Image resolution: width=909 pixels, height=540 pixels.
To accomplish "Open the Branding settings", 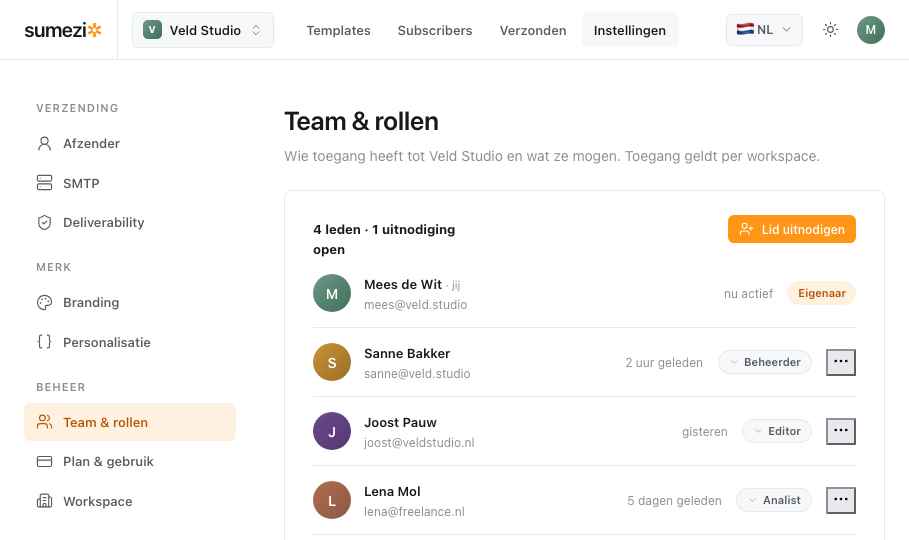I will pyautogui.click(x=130, y=303).
